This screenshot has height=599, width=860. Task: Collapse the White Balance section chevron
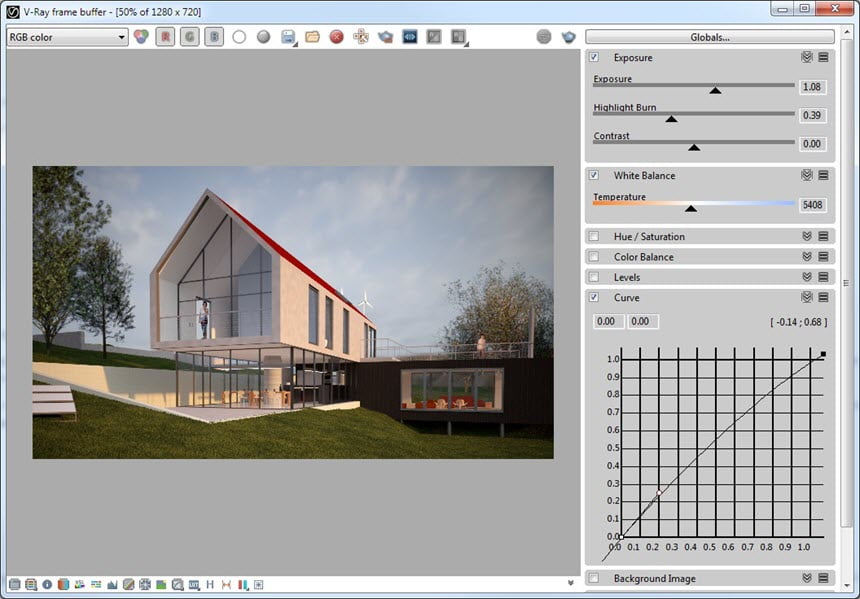coord(807,175)
